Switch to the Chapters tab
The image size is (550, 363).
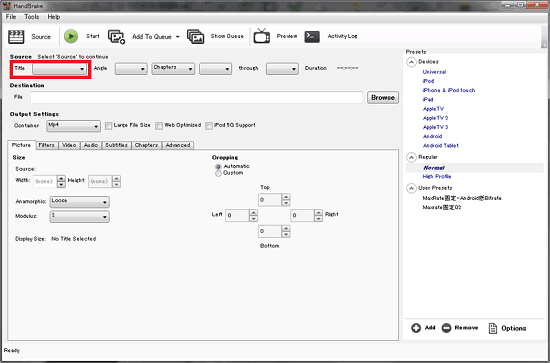click(x=147, y=145)
